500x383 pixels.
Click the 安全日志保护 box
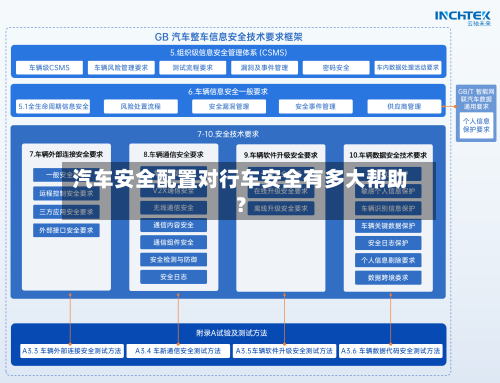388,243
